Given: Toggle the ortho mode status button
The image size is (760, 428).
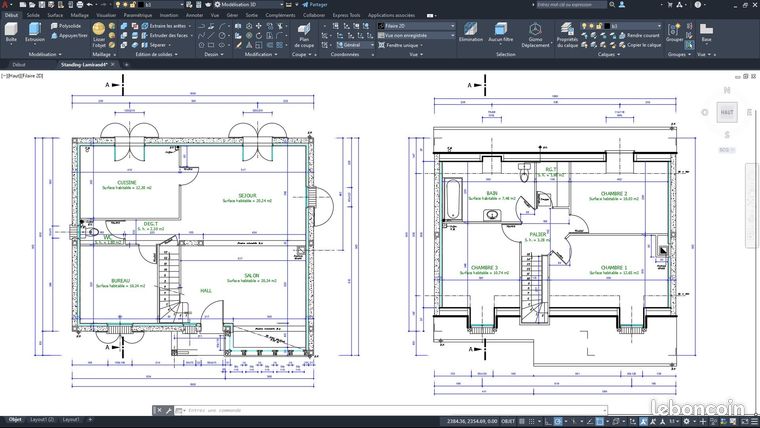Looking at the screenshot, I should tap(548, 421).
